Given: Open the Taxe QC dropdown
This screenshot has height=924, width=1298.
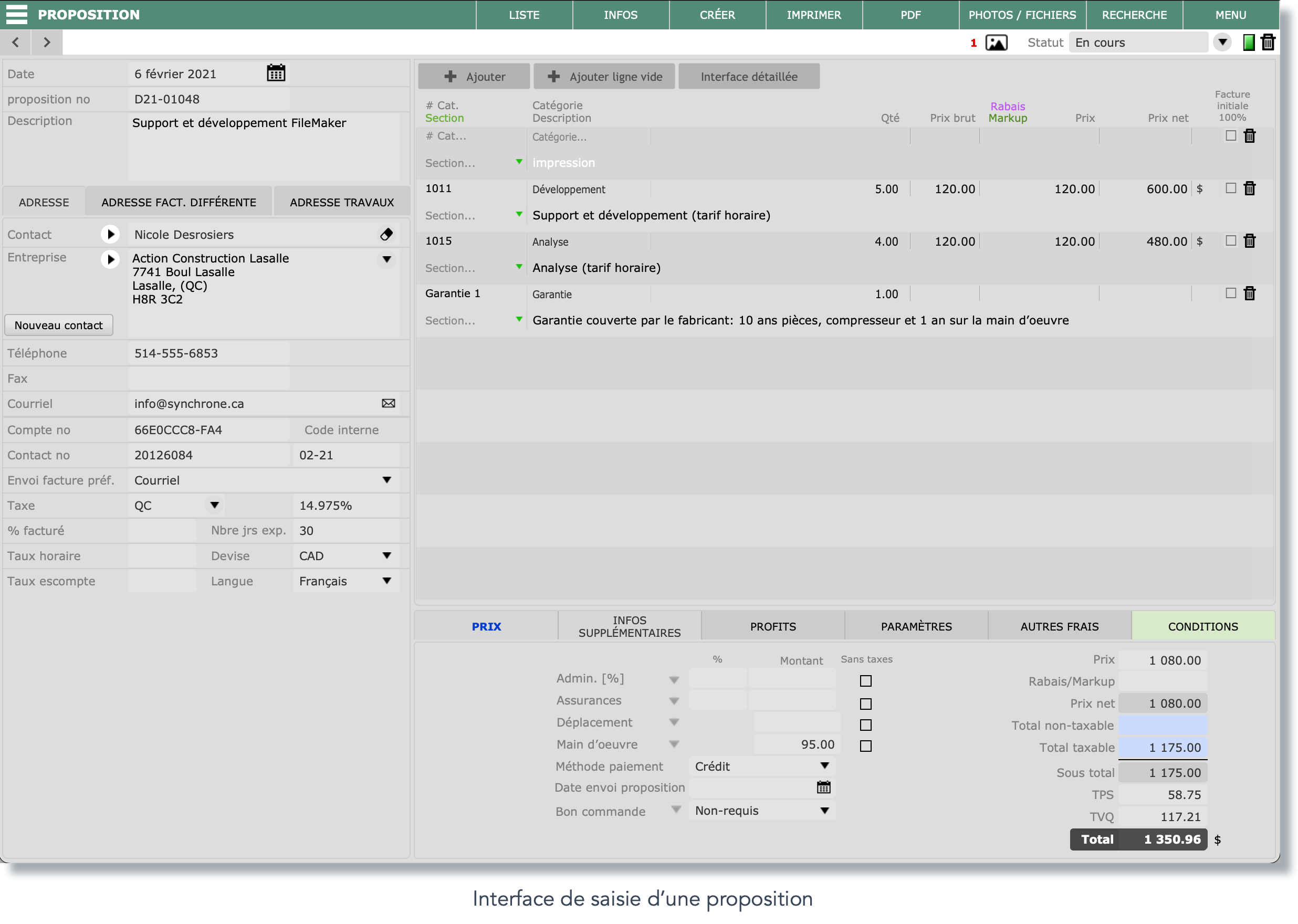Looking at the screenshot, I should click(x=215, y=505).
